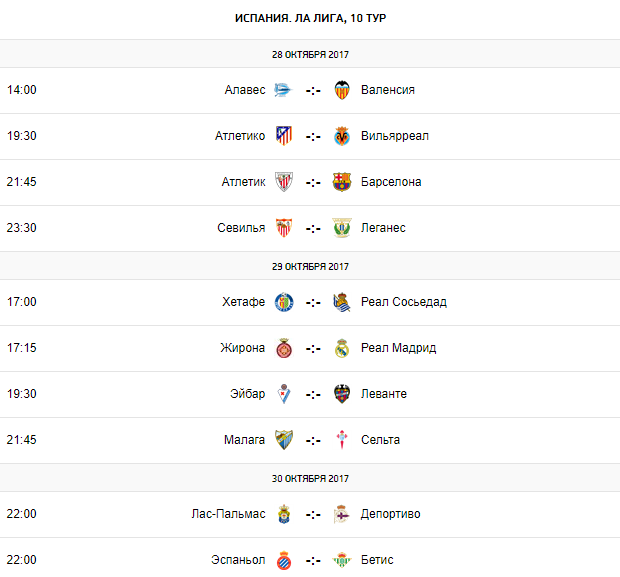Click the 28 октября 2017 date header
The width and height of the screenshot is (620, 577).
310,54
